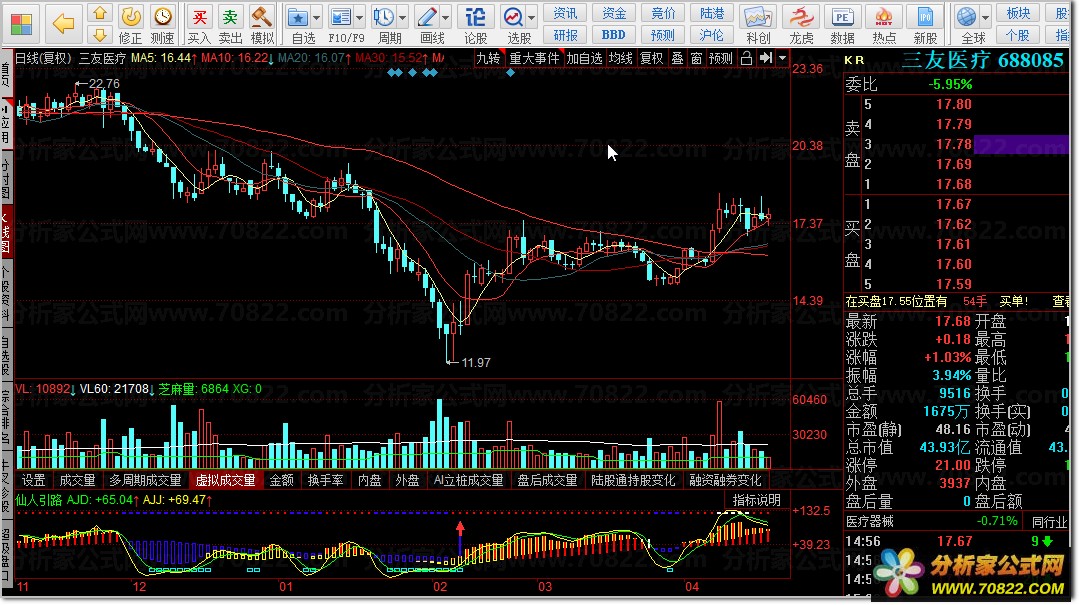This screenshot has height=605, width=1081.
Task: Toggle 复权 price adjustment
Action: [x=651, y=59]
